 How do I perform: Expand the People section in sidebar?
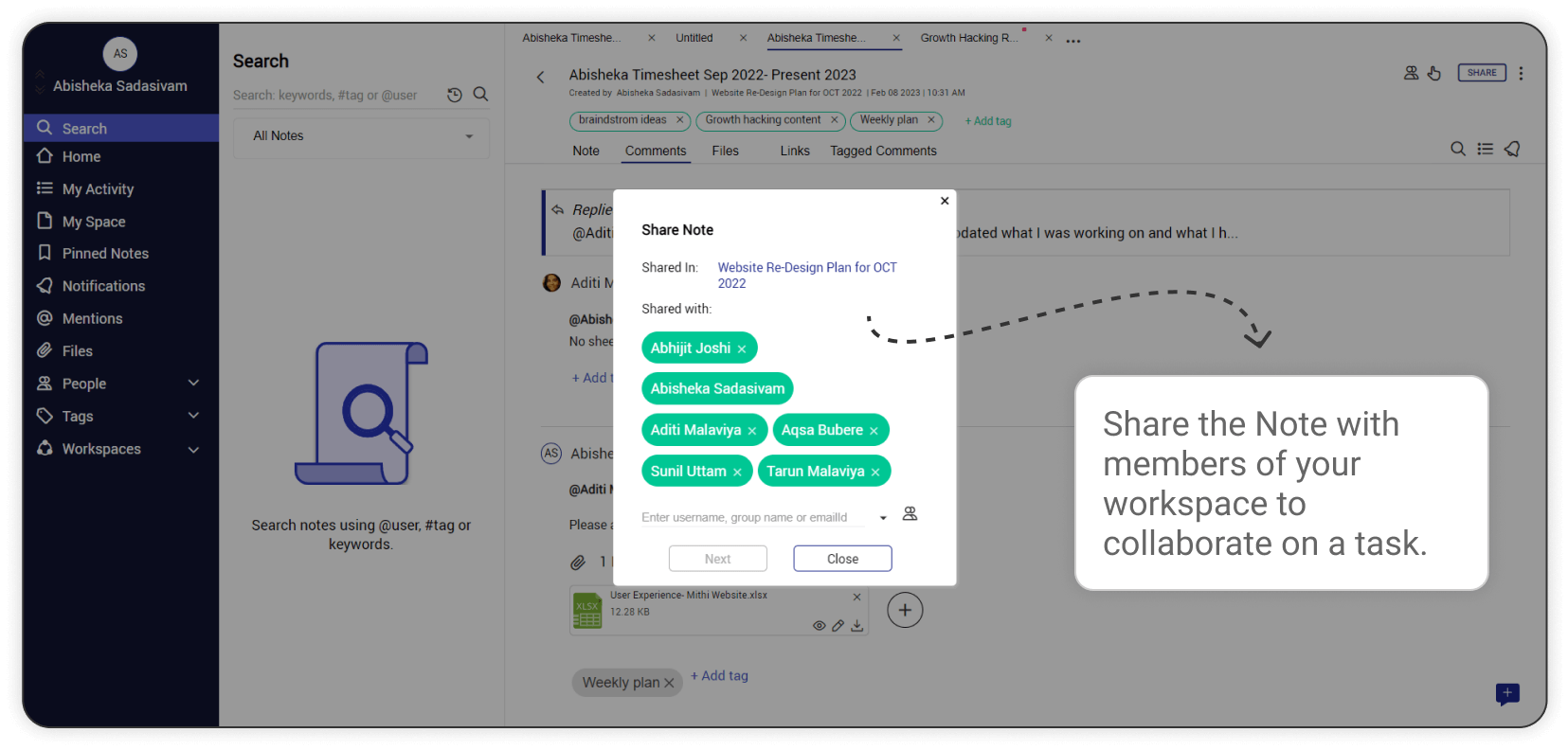click(x=193, y=384)
